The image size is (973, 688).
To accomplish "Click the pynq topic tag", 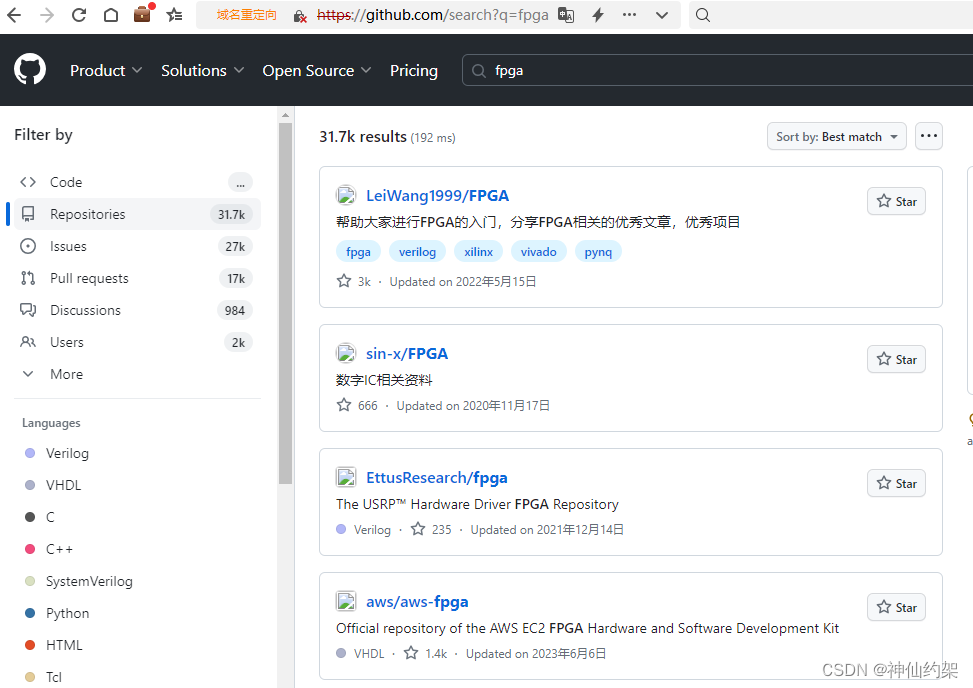I will click(598, 252).
